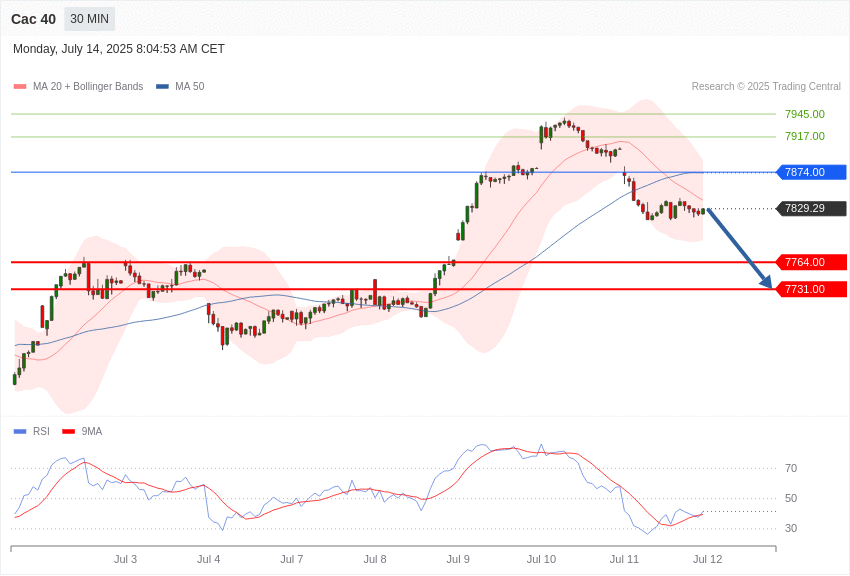Click the MA 50 legend label

[190, 86]
